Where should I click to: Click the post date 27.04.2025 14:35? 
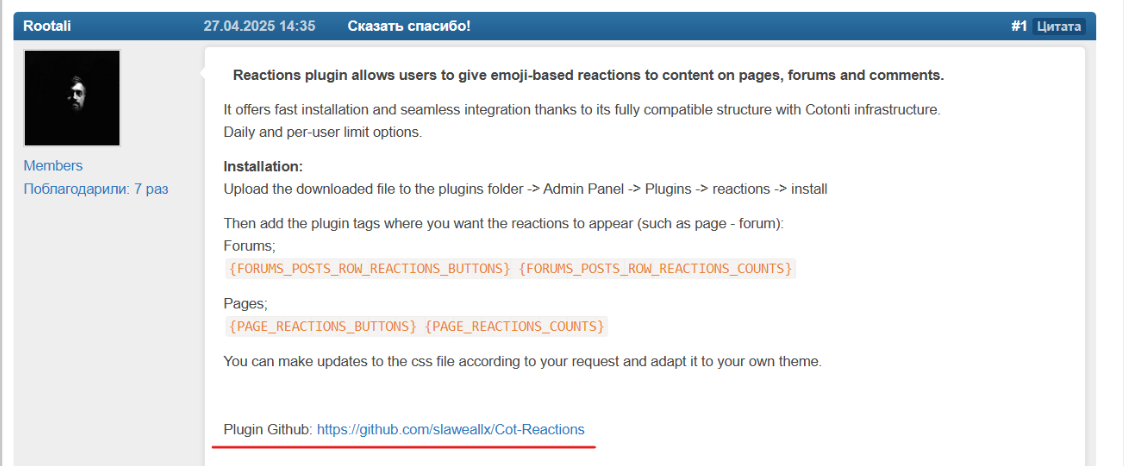[259, 27]
